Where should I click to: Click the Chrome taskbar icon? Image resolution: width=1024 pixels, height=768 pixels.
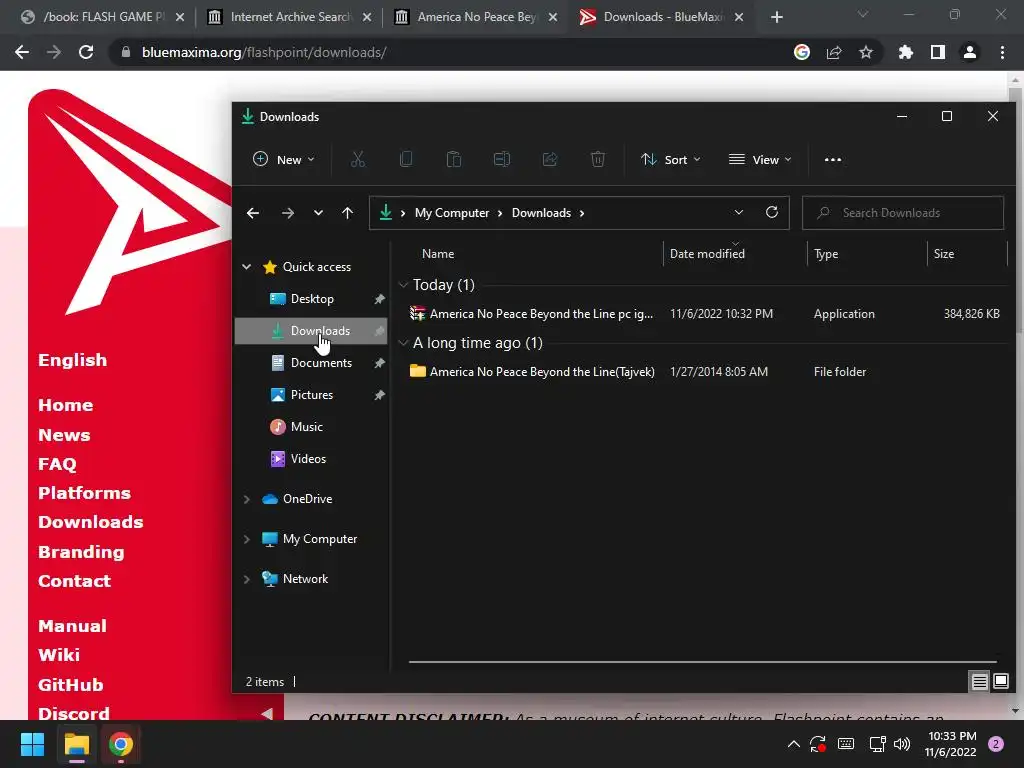(121, 744)
